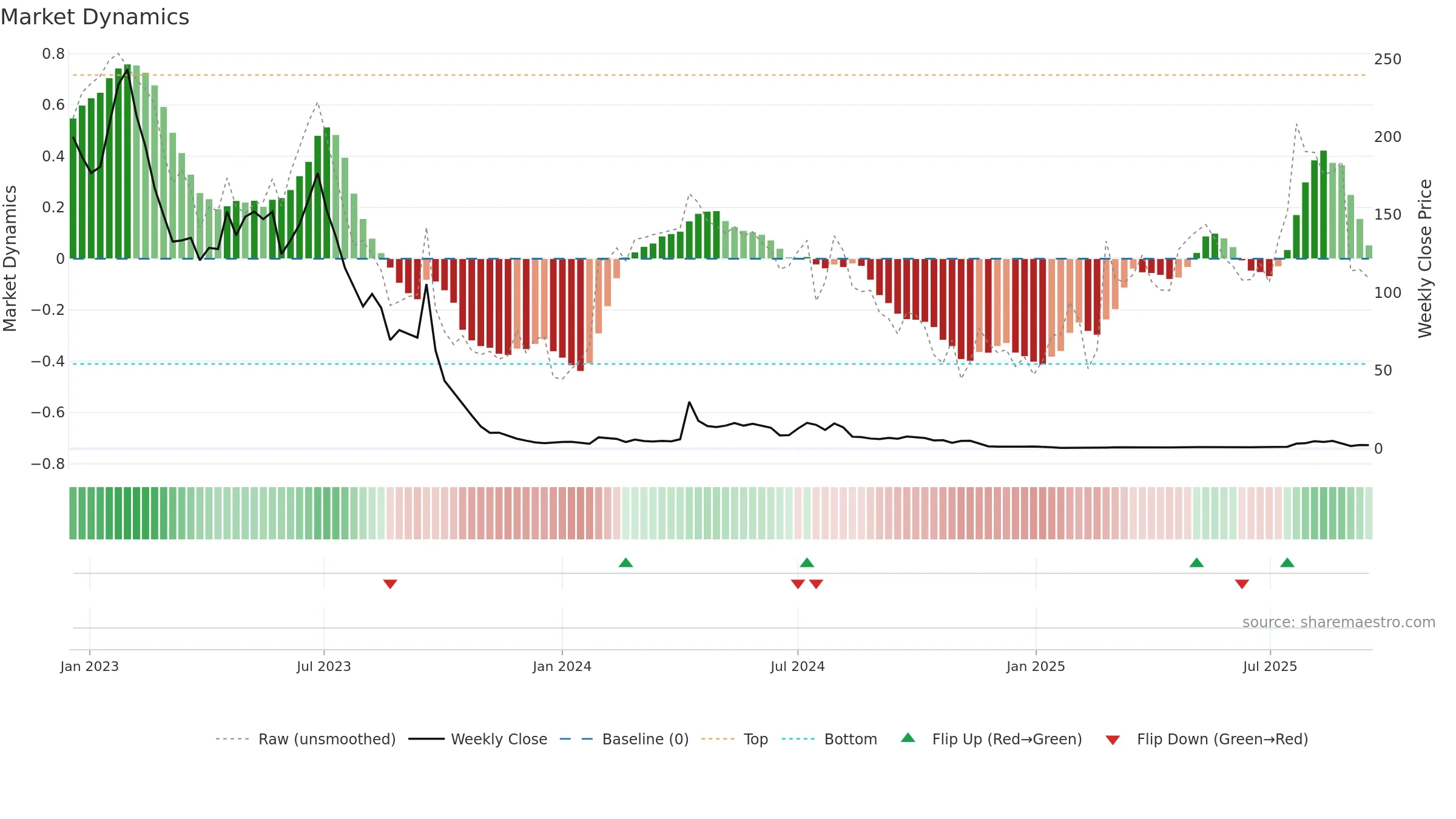This screenshot has width=1456, height=819.
Task: Click the deepest red bar near Jan 2024
Action: pyautogui.click(x=581, y=315)
